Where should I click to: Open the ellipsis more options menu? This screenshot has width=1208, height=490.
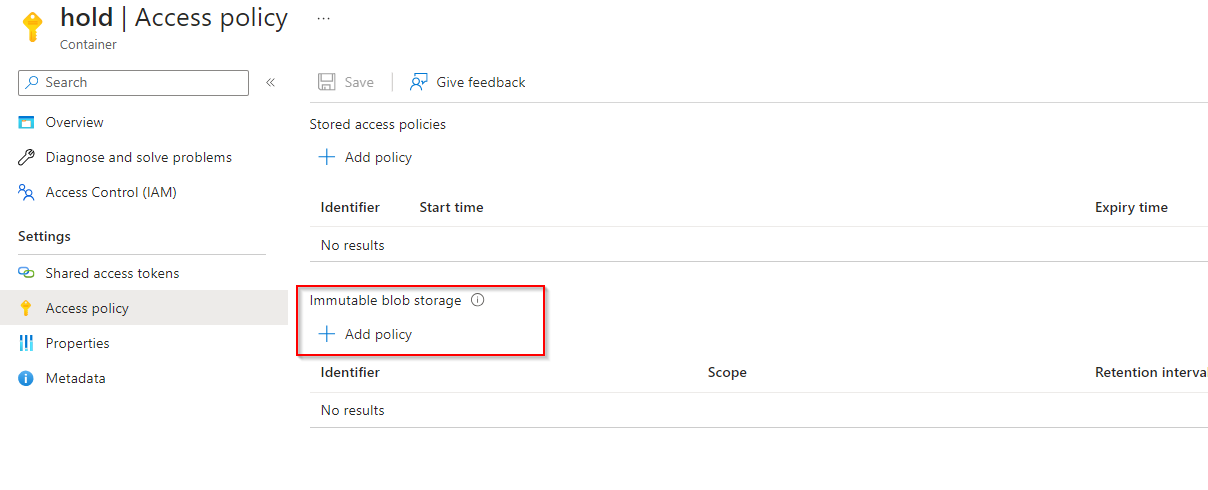(323, 18)
